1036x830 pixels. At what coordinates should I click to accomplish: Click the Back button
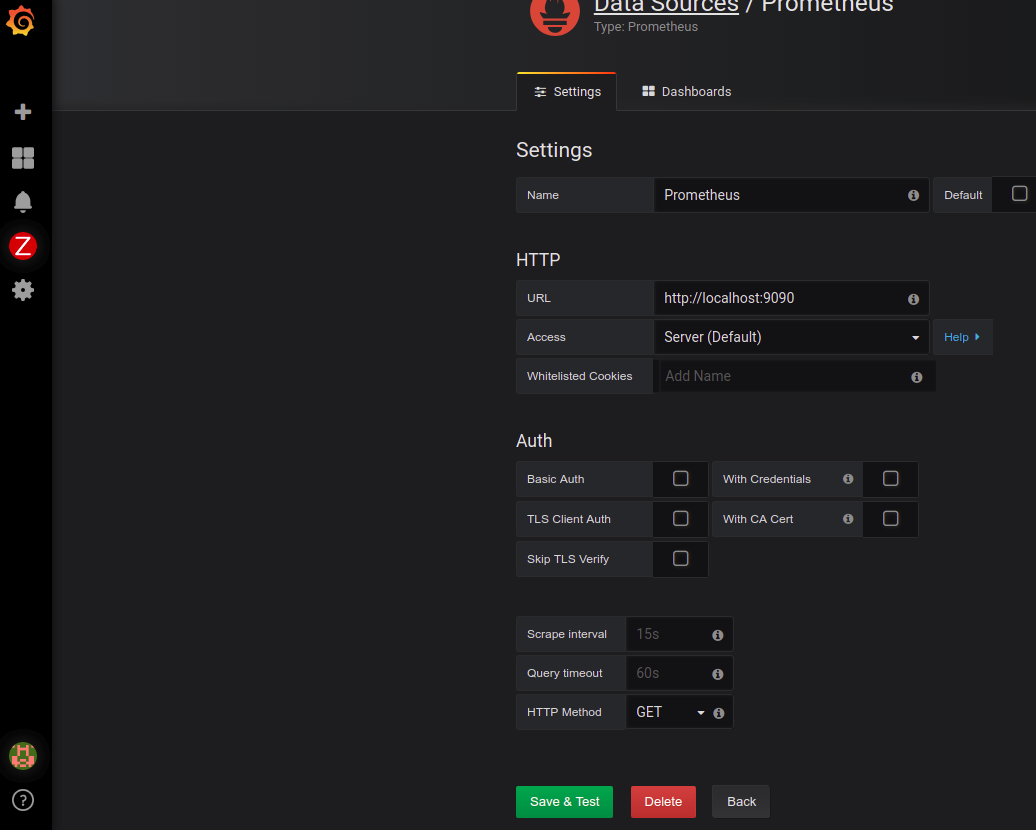tap(741, 802)
